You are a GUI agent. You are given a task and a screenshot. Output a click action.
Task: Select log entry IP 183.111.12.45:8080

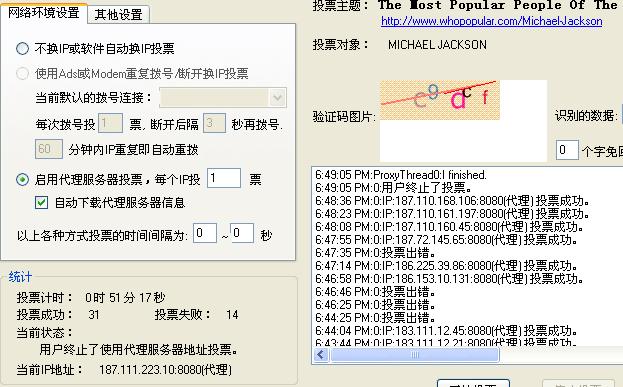pyautogui.click(x=447, y=331)
